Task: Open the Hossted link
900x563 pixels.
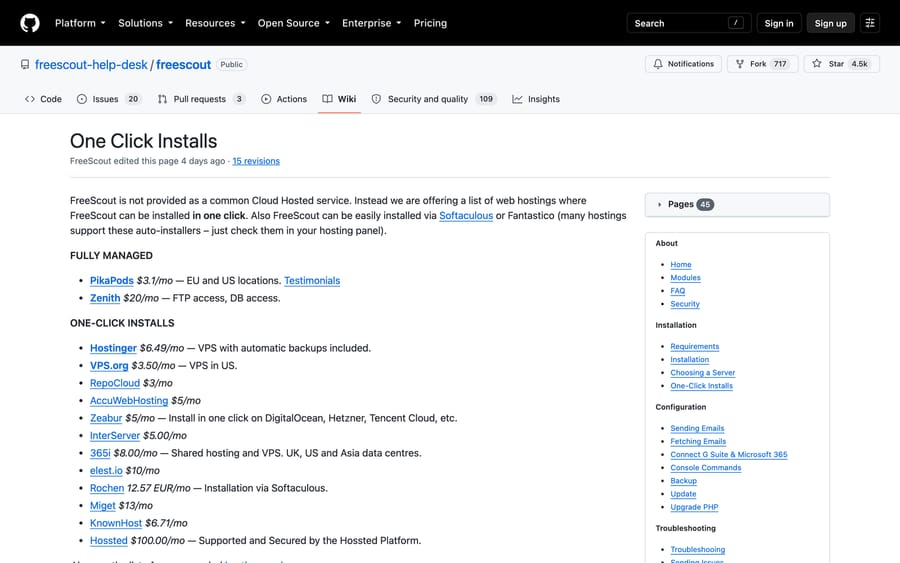Action: (108, 541)
